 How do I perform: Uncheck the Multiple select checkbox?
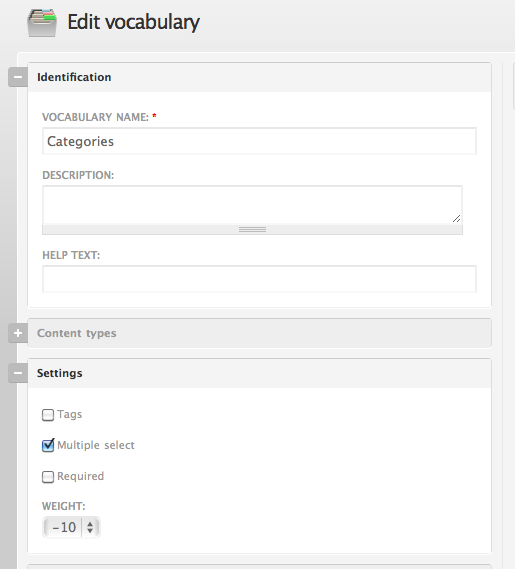click(48, 445)
